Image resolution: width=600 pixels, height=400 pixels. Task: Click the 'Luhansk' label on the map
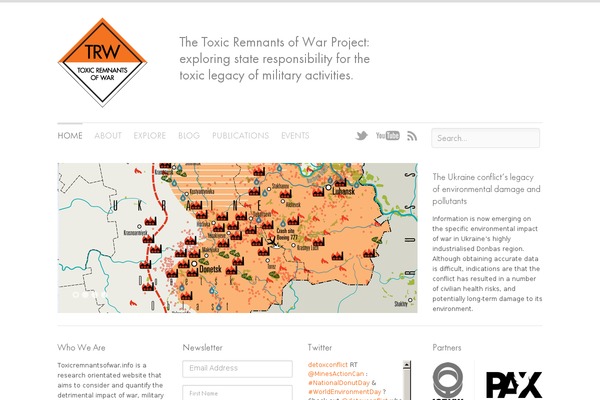(343, 191)
